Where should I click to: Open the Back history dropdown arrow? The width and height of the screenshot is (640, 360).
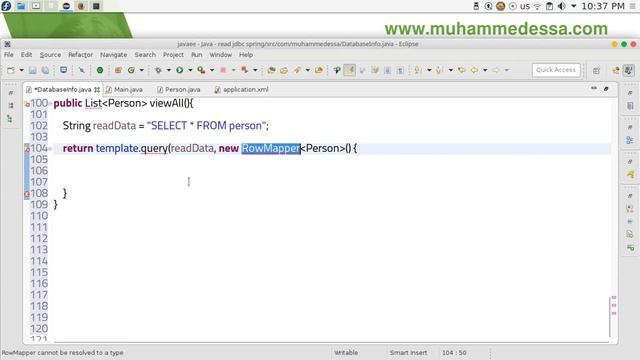pyautogui.click(x=485, y=70)
